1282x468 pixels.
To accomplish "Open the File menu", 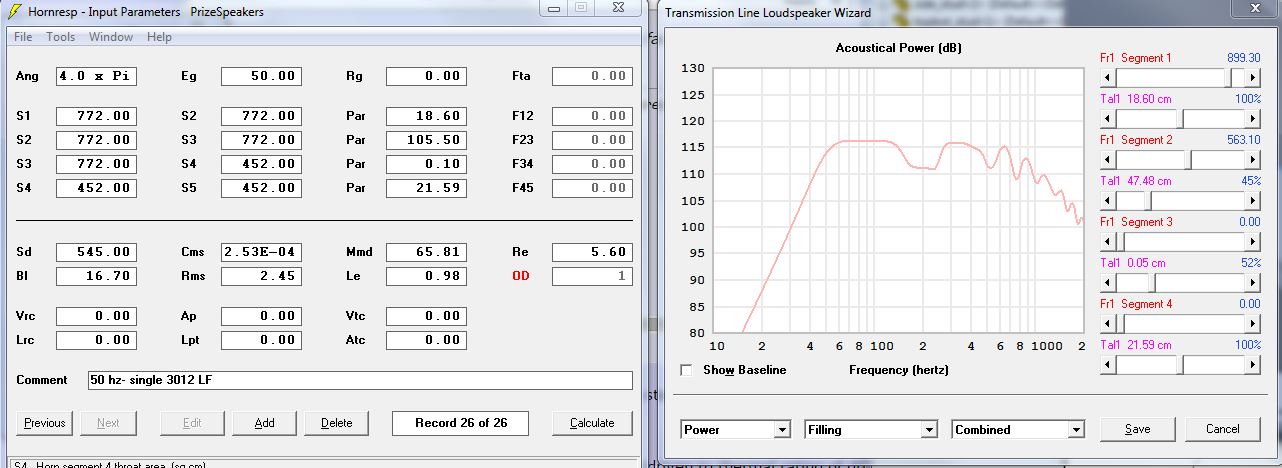I will point(23,37).
